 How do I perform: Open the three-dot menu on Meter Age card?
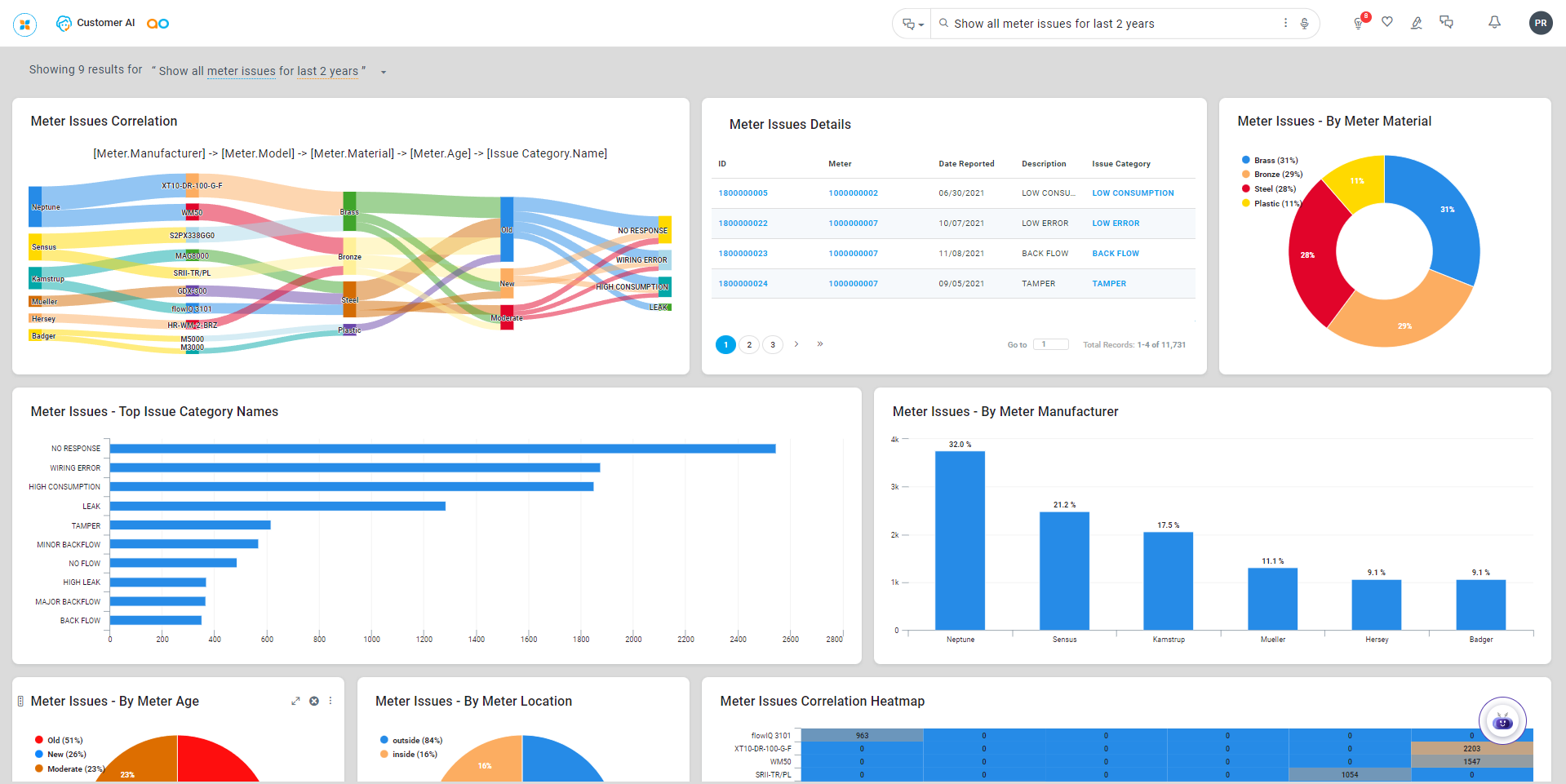tap(331, 701)
